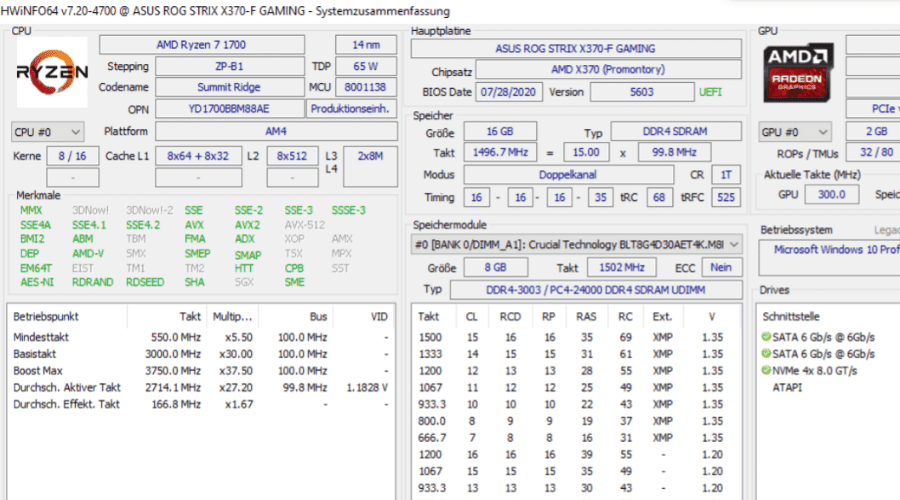Select the 666.7 MHz timing row
The height and width of the screenshot is (500, 900).
click(x=576, y=437)
